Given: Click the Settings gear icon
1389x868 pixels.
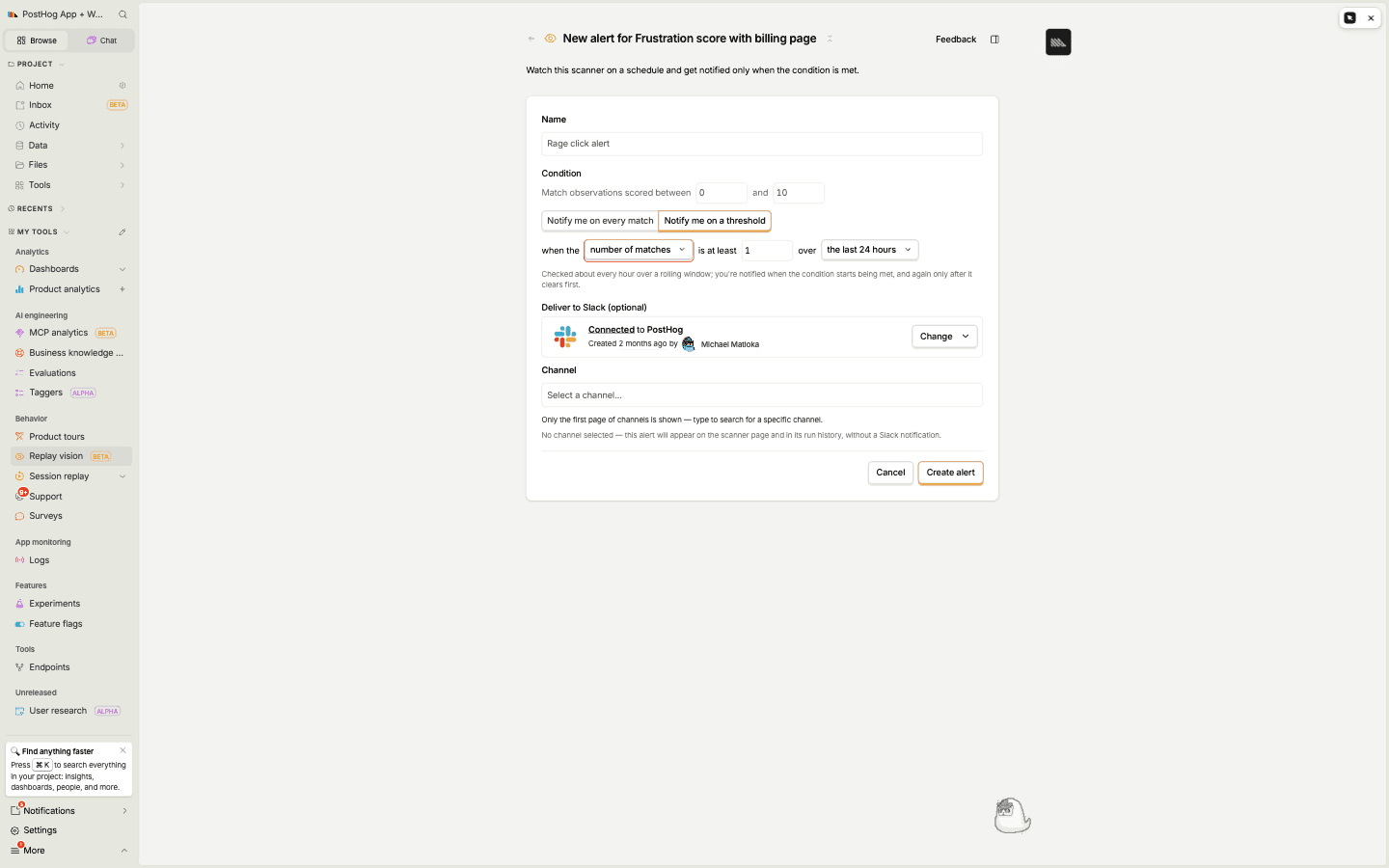Looking at the screenshot, I should (14, 830).
